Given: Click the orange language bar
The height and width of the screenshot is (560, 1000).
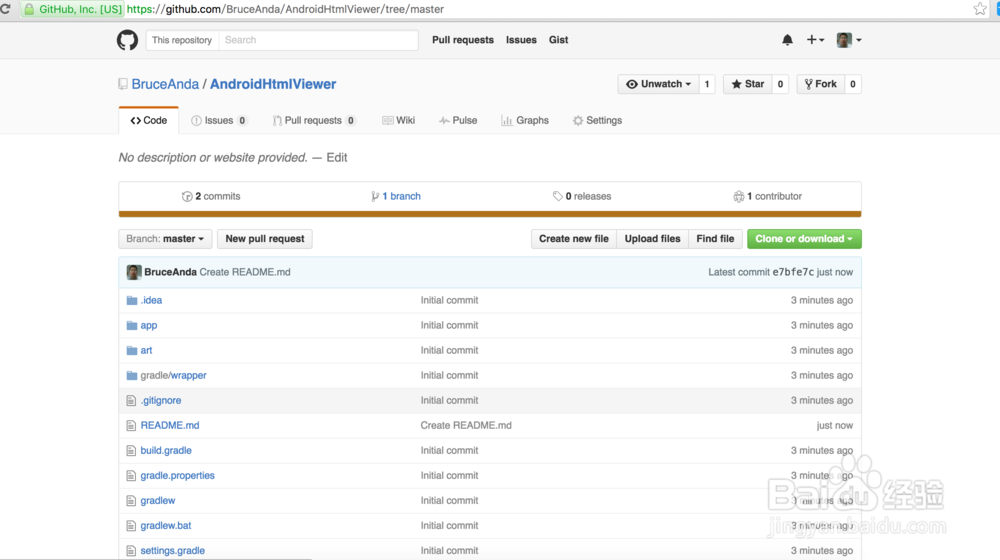Looking at the screenshot, I should click(x=489, y=214).
